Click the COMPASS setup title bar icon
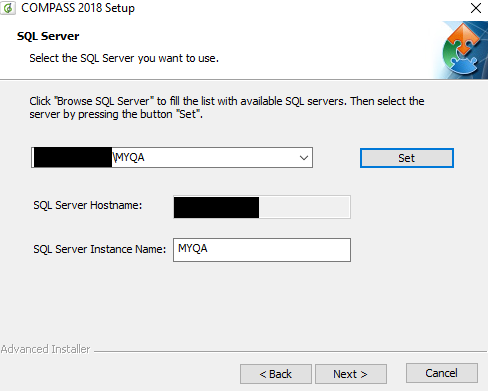The width and height of the screenshot is (488, 391). coord(8,8)
